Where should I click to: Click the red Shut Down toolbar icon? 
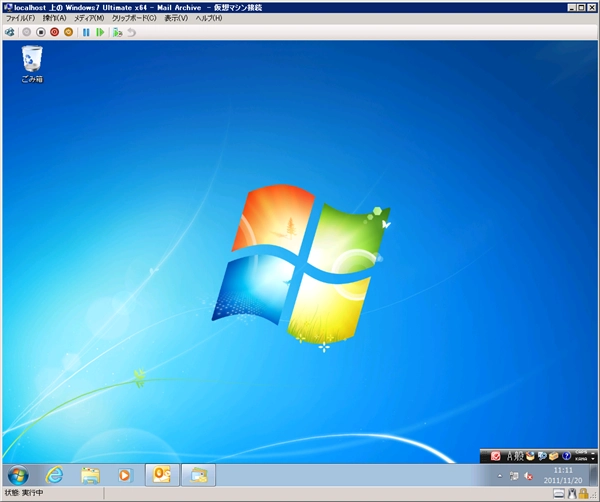(x=54, y=33)
